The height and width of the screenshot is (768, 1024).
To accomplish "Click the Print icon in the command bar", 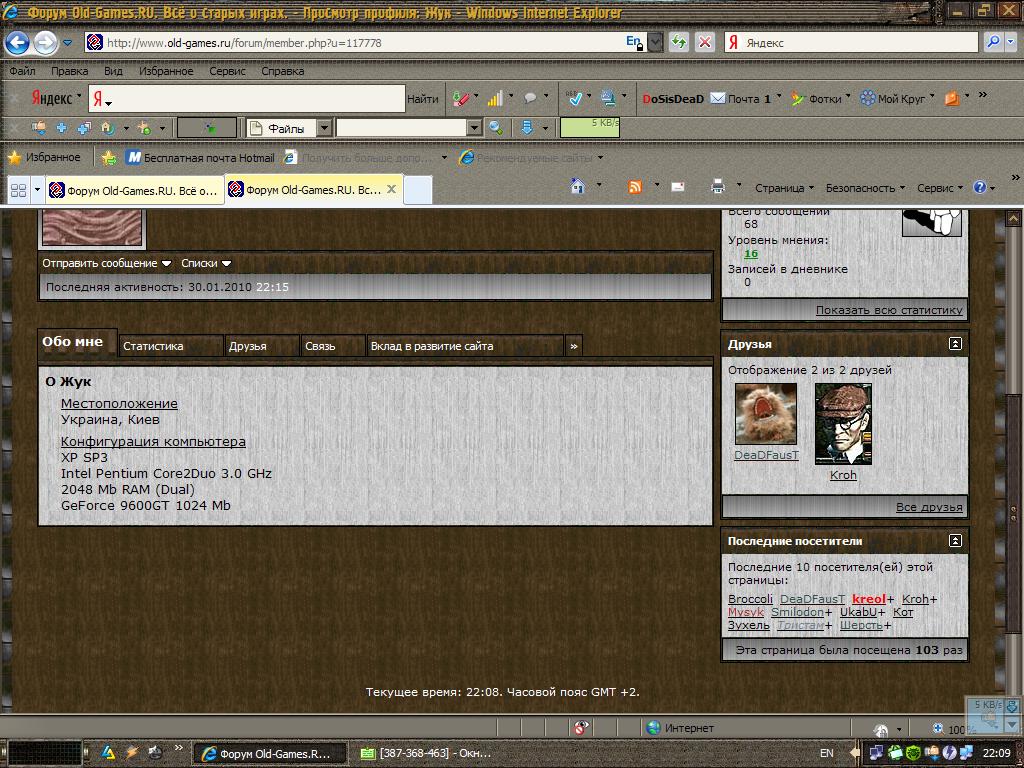I will click(x=718, y=187).
